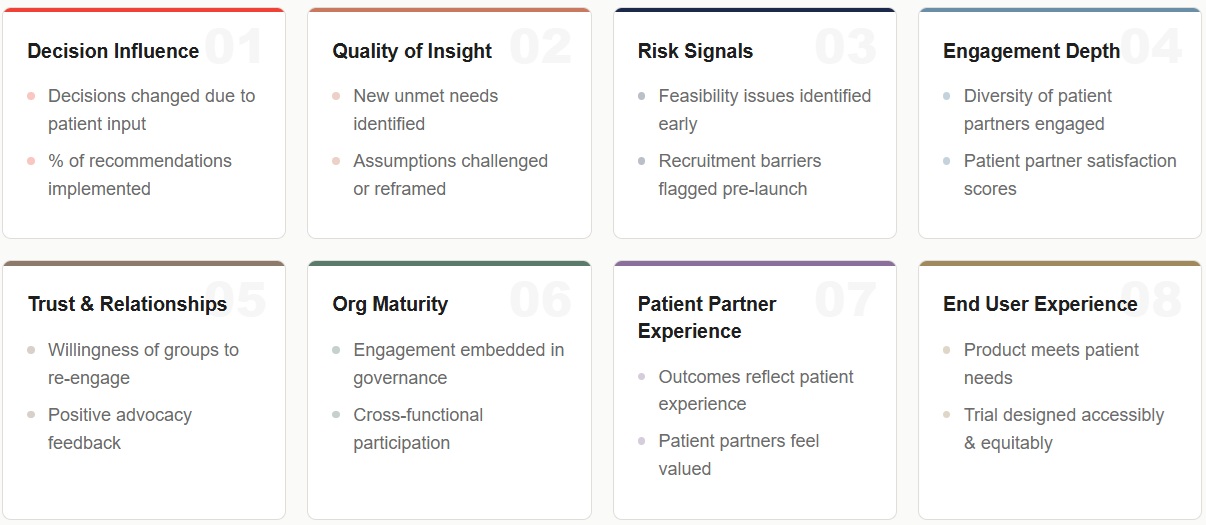Click the End User Experience heading

1040,304
